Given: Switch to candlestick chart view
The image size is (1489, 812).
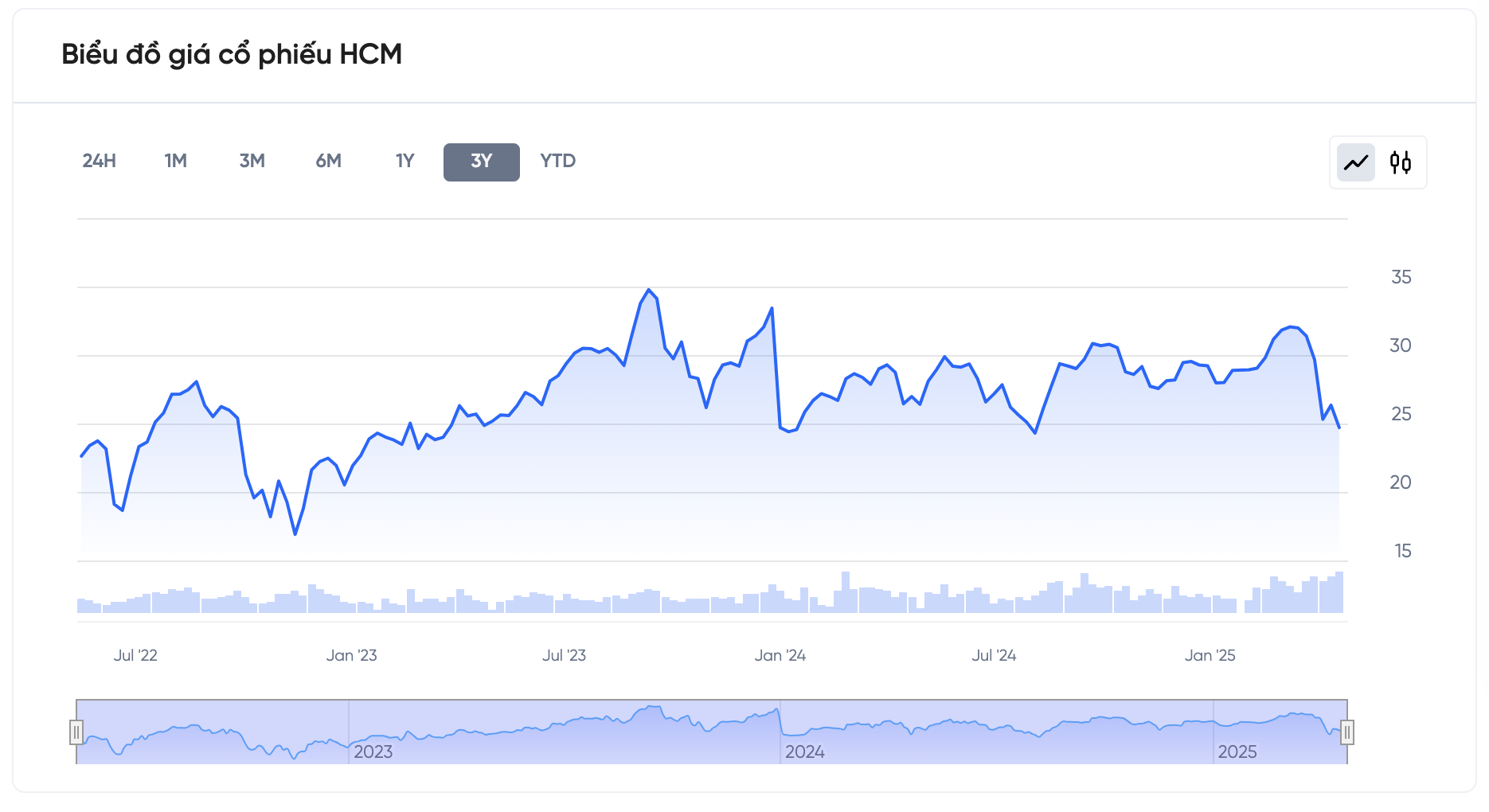Looking at the screenshot, I should pos(1401,163).
